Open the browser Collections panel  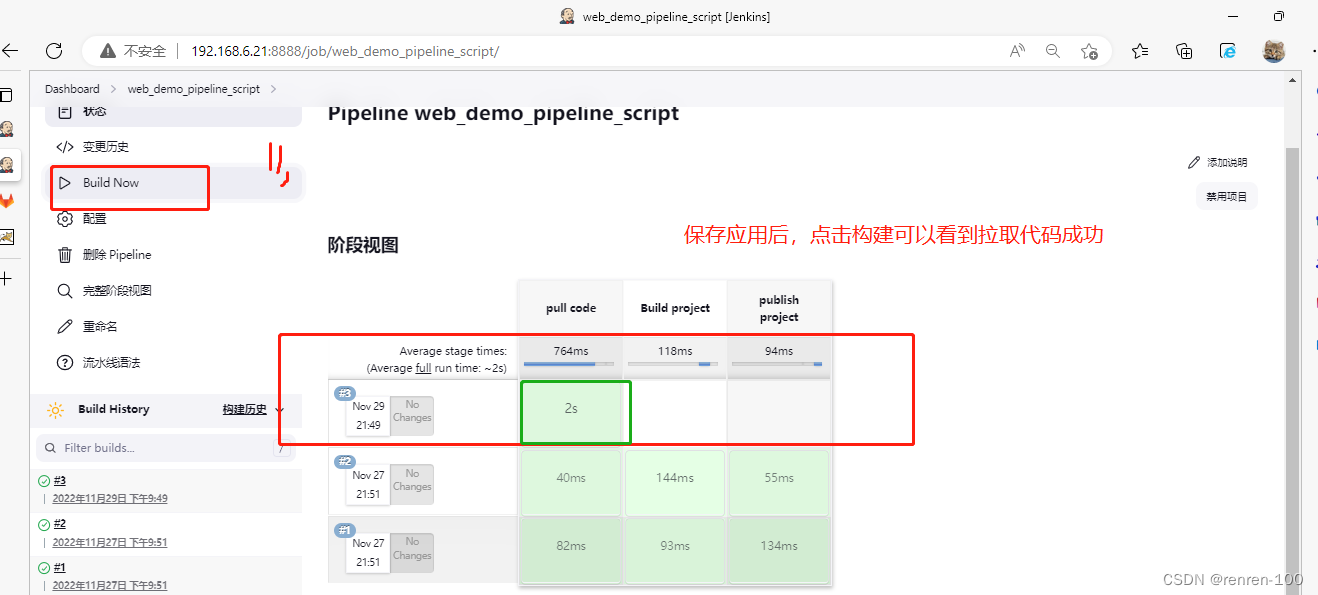point(1184,51)
